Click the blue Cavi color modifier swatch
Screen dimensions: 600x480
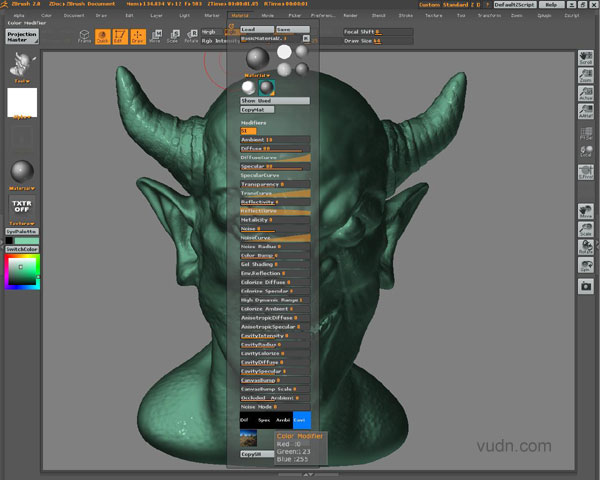pos(302,420)
